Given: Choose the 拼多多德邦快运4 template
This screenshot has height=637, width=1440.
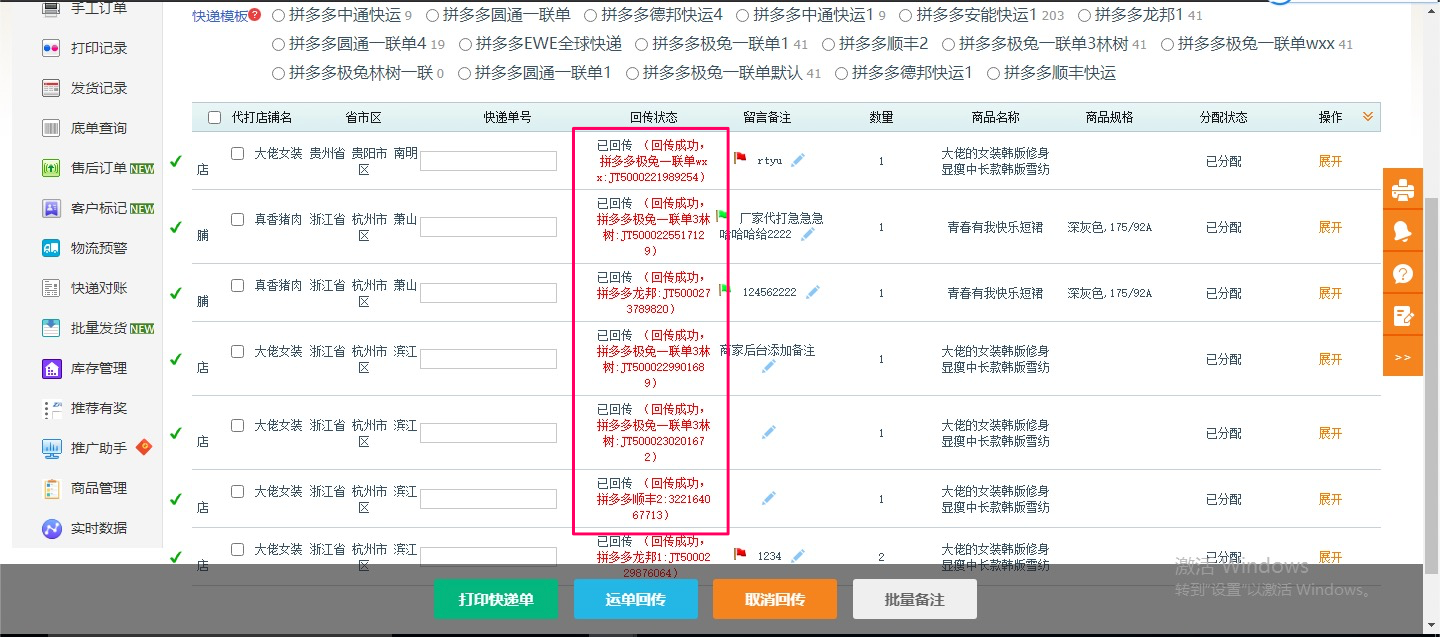Looking at the screenshot, I should pos(591,15).
